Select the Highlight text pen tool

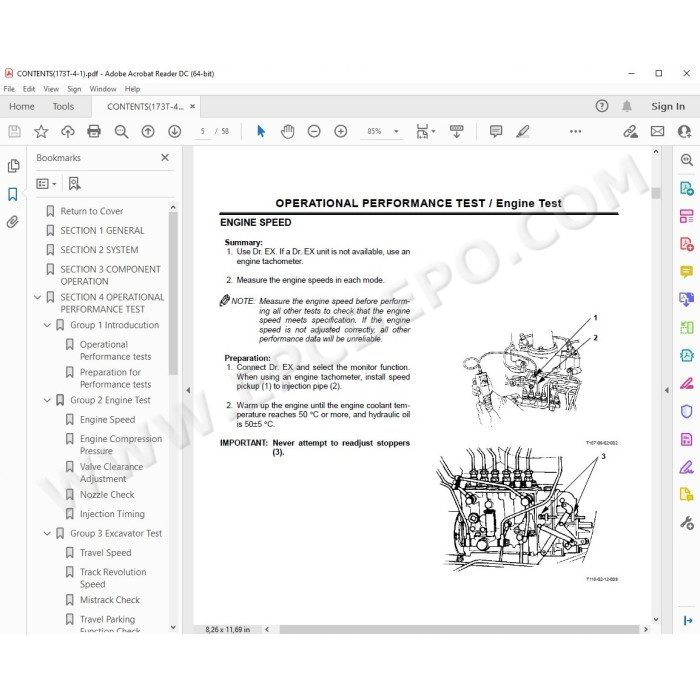point(523,131)
